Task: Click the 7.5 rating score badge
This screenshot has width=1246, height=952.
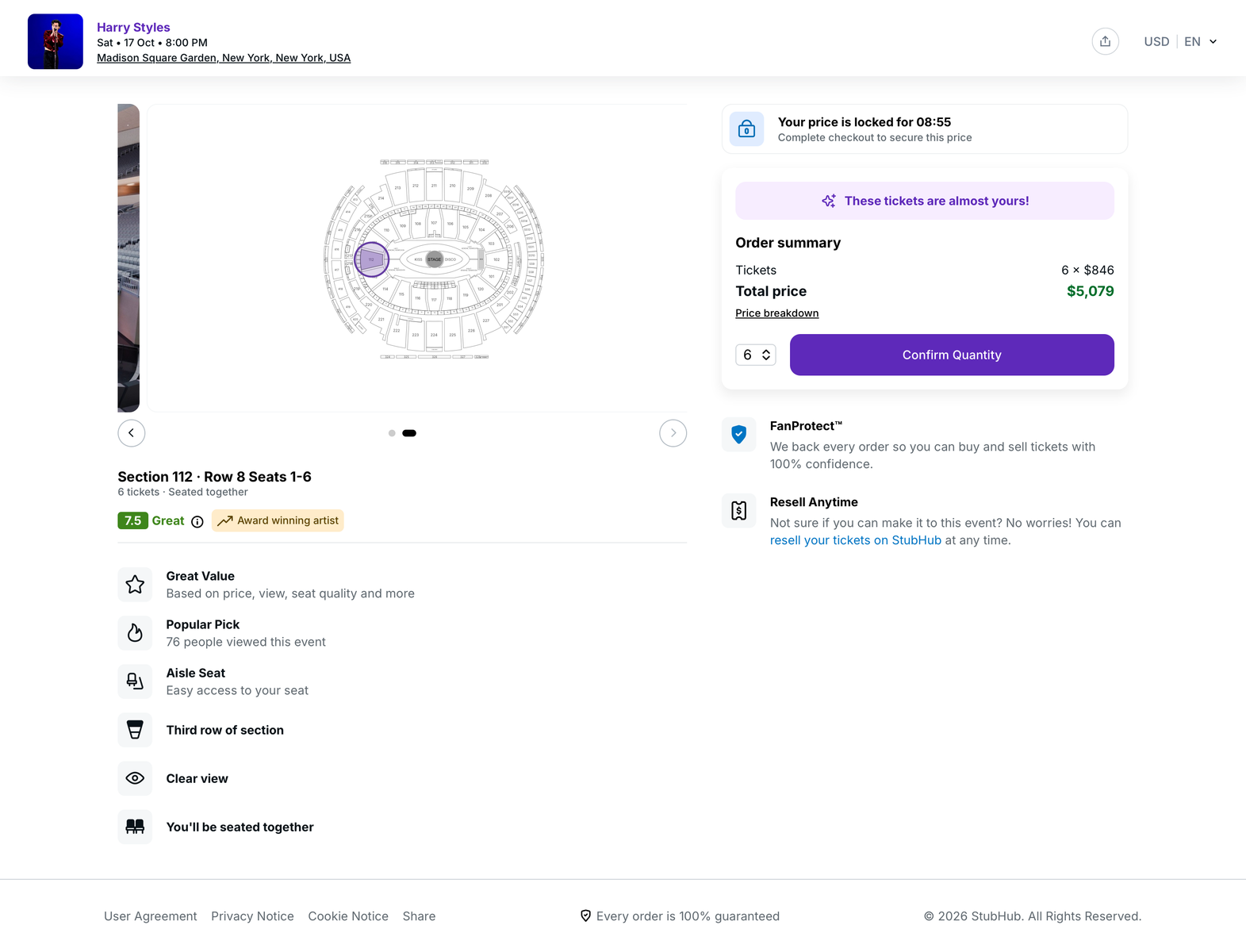Action: 132,520
